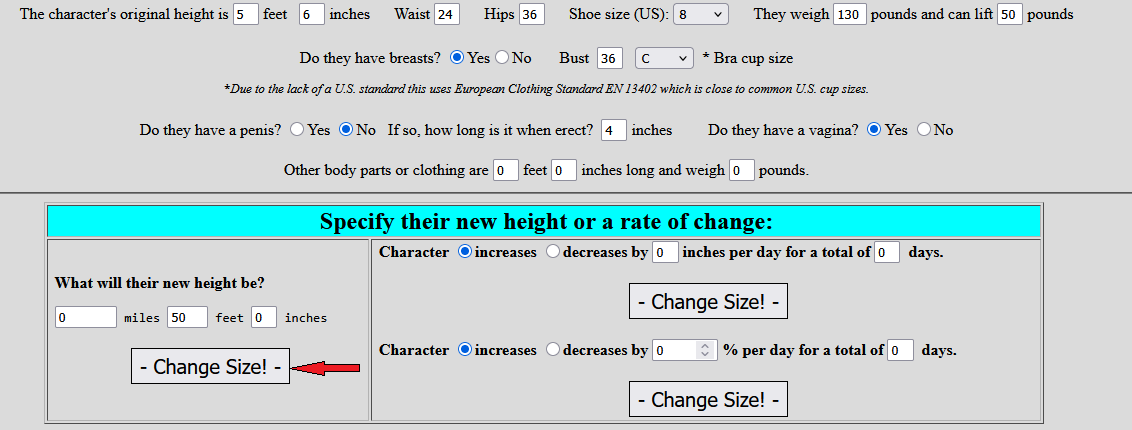Click the can lift pounds field
The height and width of the screenshot is (430, 1132).
[1010, 14]
